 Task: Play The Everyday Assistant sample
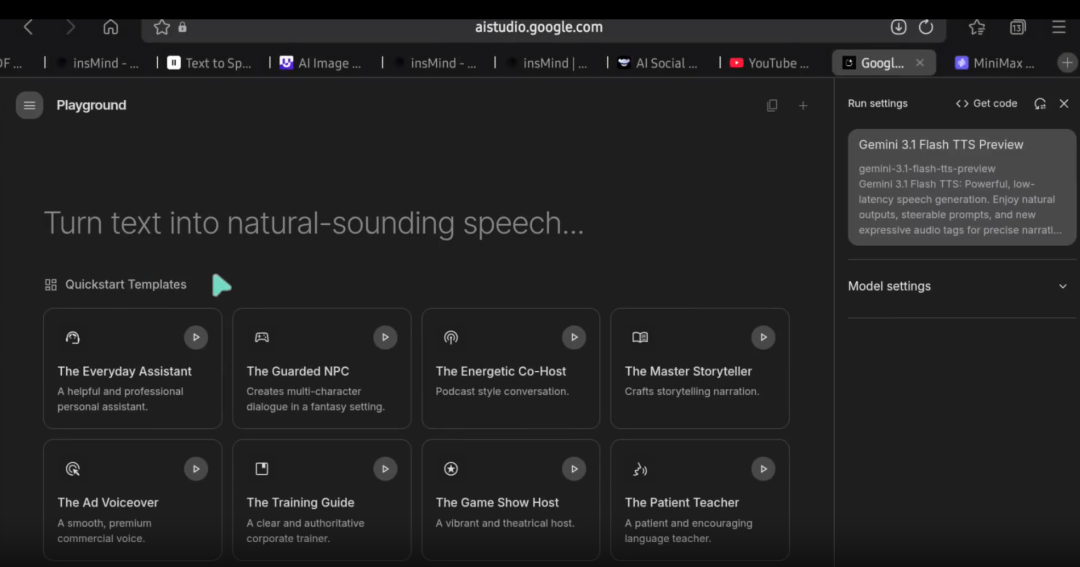[196, 337]
